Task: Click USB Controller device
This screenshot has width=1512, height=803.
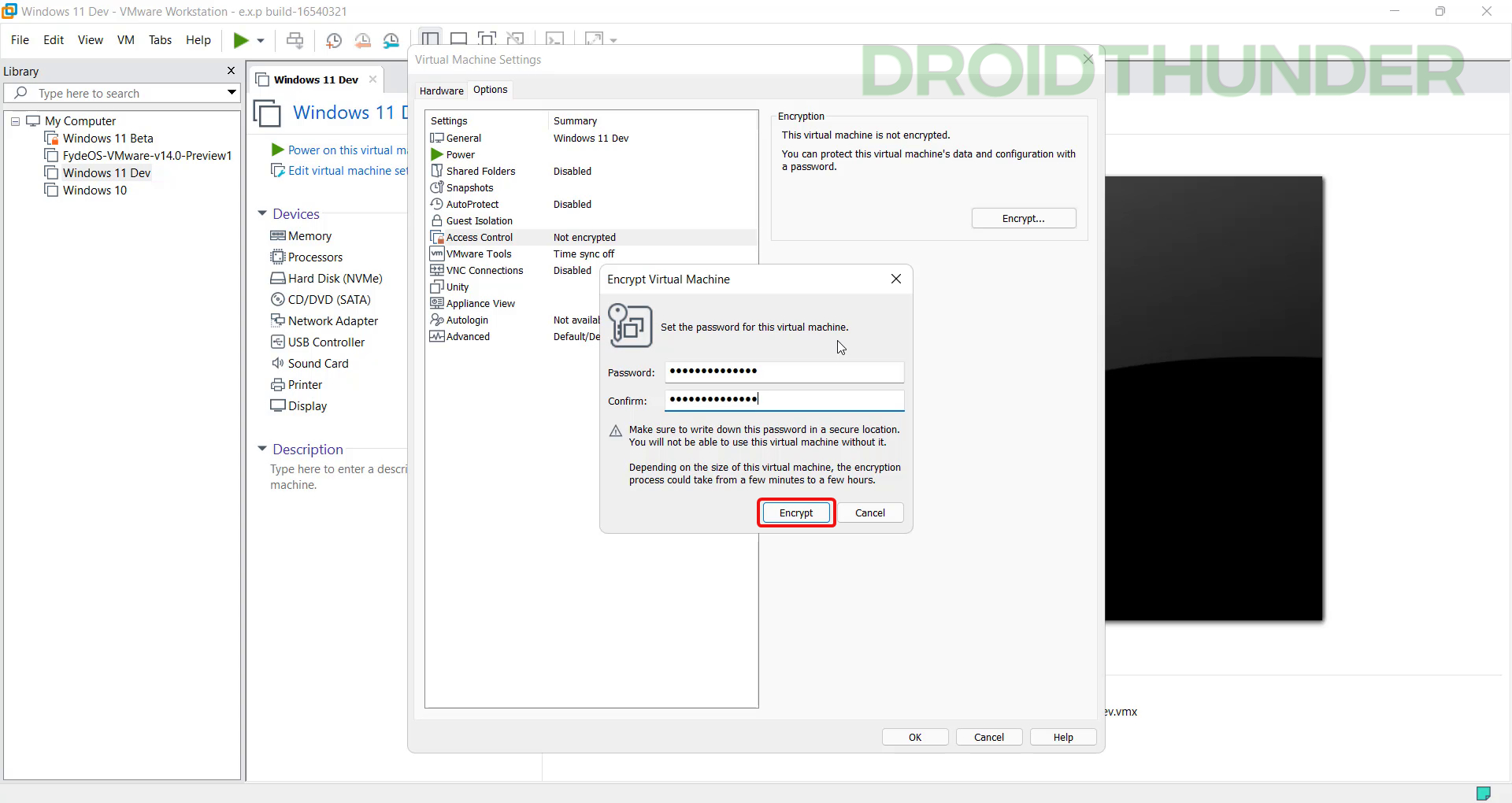Action: tap(317, 342)
